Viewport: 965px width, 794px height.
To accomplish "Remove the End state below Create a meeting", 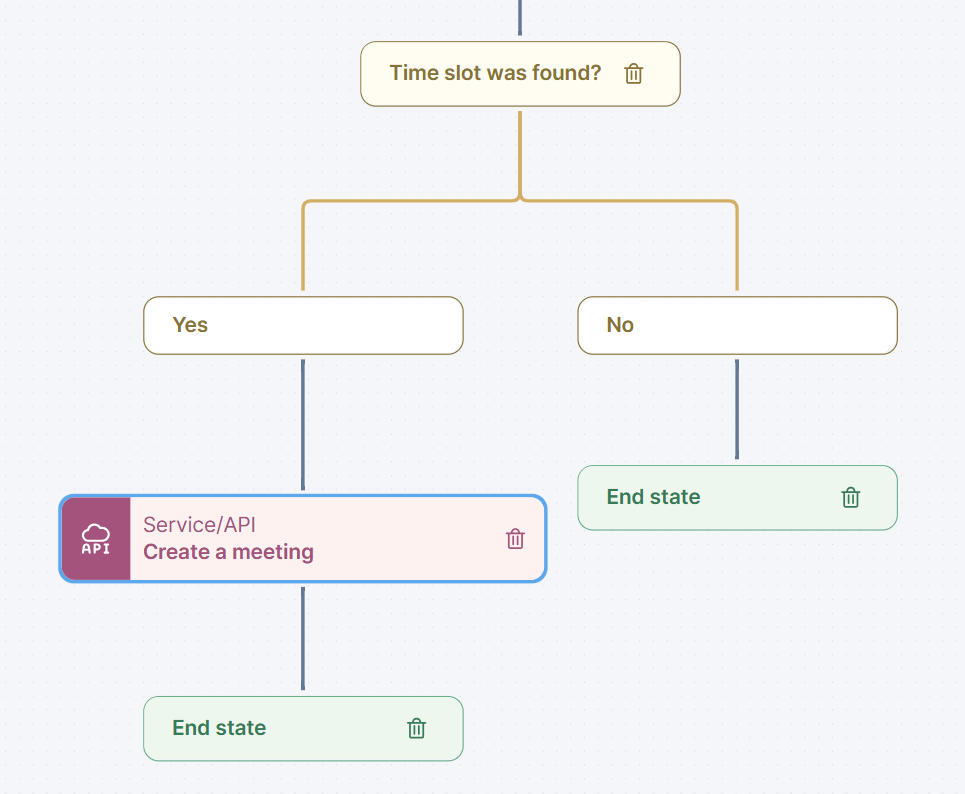I will (x=417, y=728).
